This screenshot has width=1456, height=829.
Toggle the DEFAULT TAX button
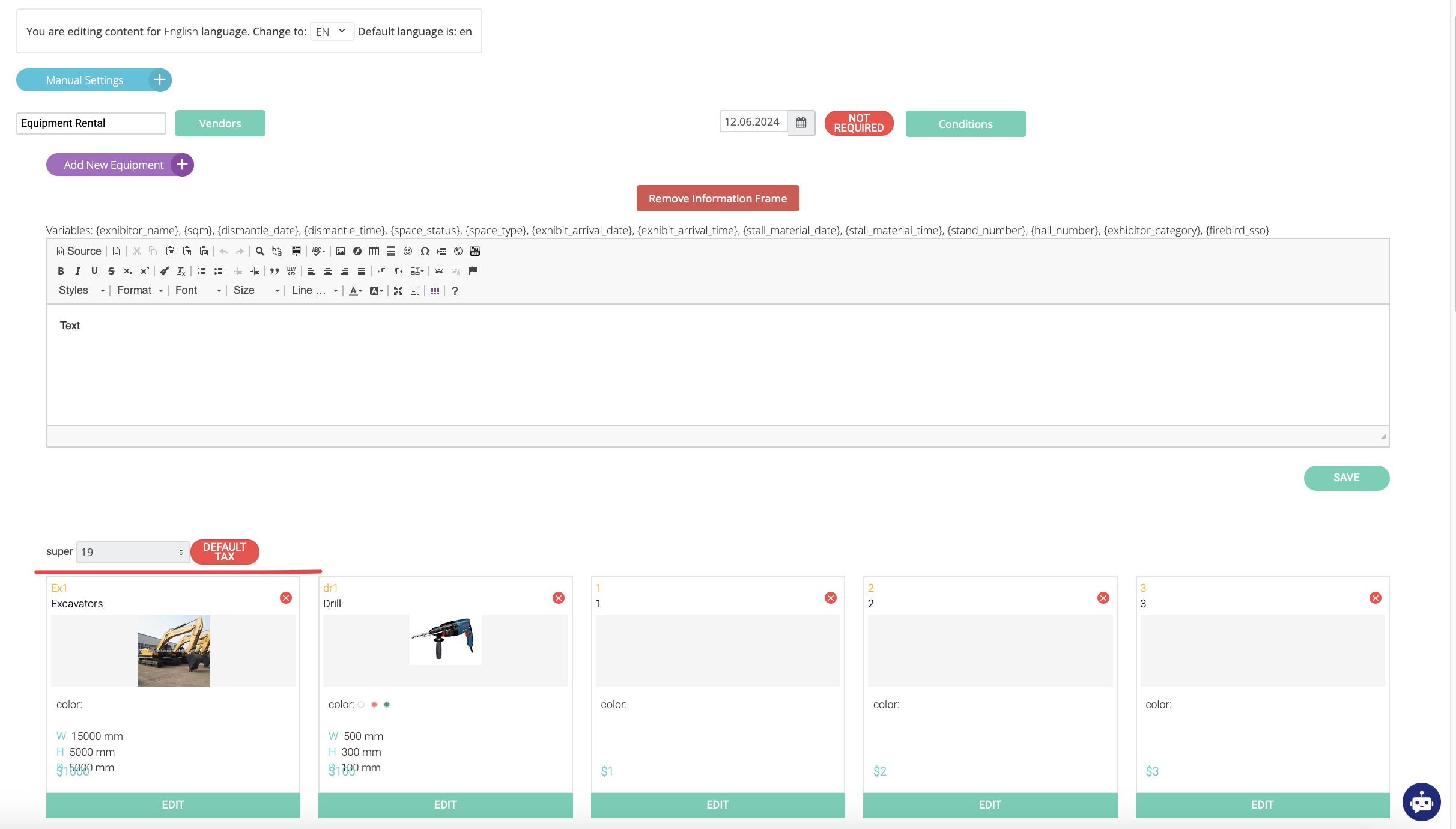[x=225, y=551]
